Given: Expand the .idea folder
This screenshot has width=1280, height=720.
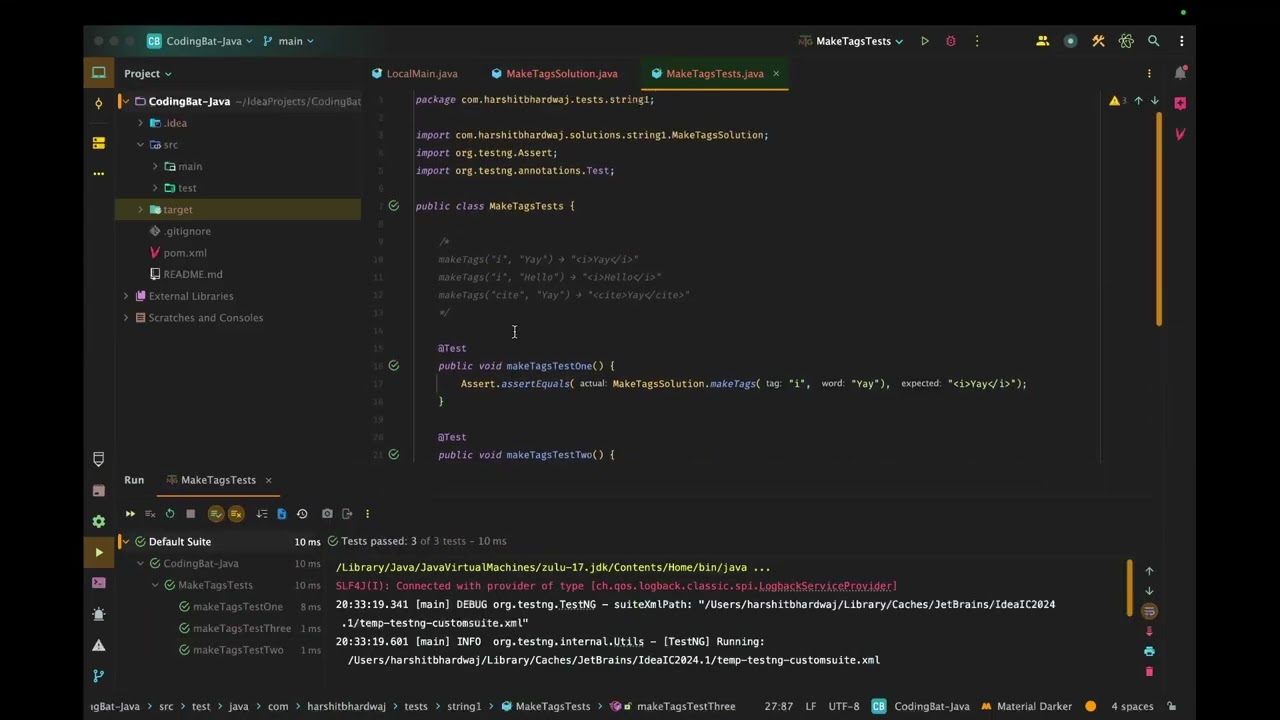Looking at the screenshot, I should 140,123.
